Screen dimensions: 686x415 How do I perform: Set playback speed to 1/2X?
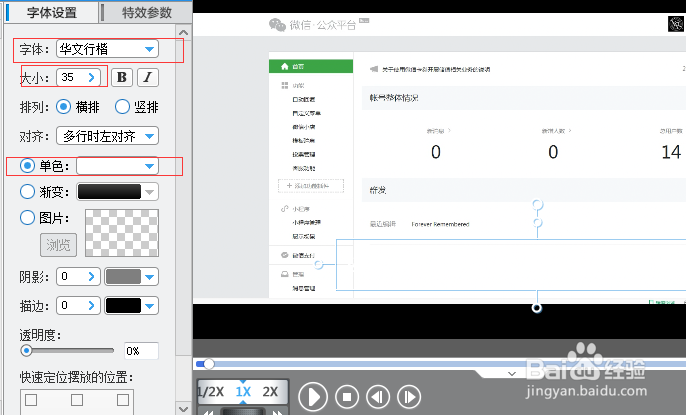click(x=211, y=391)
